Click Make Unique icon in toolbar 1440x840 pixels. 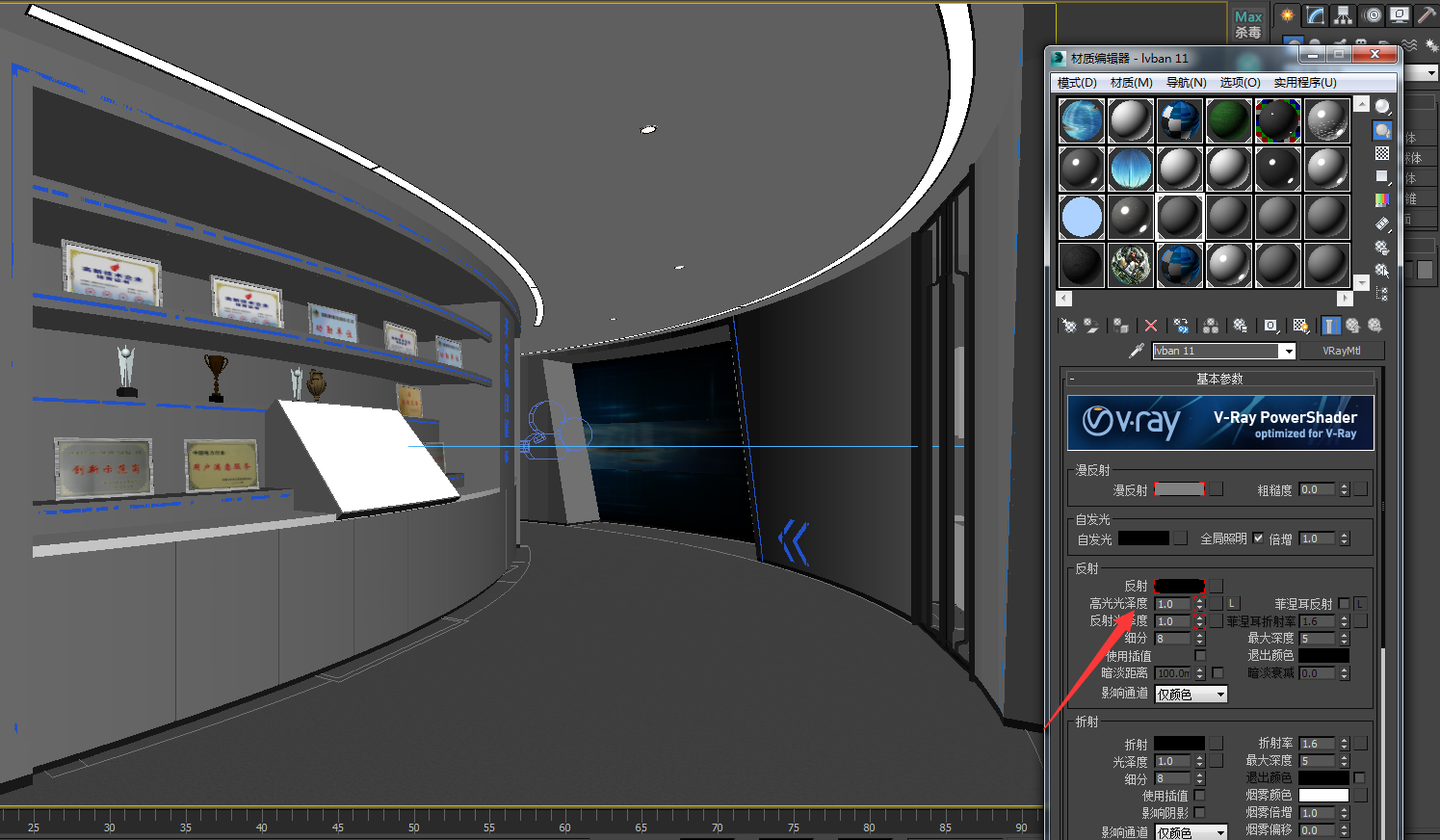tap(1210, 325)
